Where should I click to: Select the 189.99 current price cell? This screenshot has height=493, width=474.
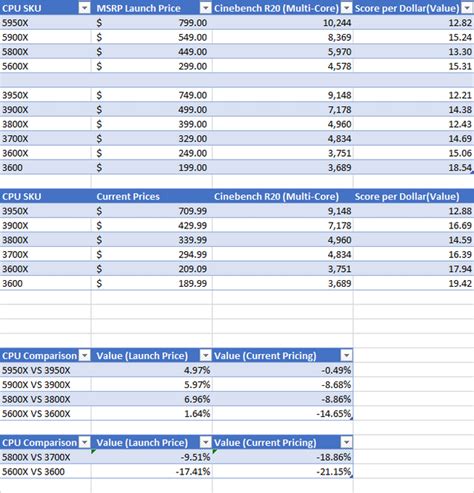tap(152, 283)
